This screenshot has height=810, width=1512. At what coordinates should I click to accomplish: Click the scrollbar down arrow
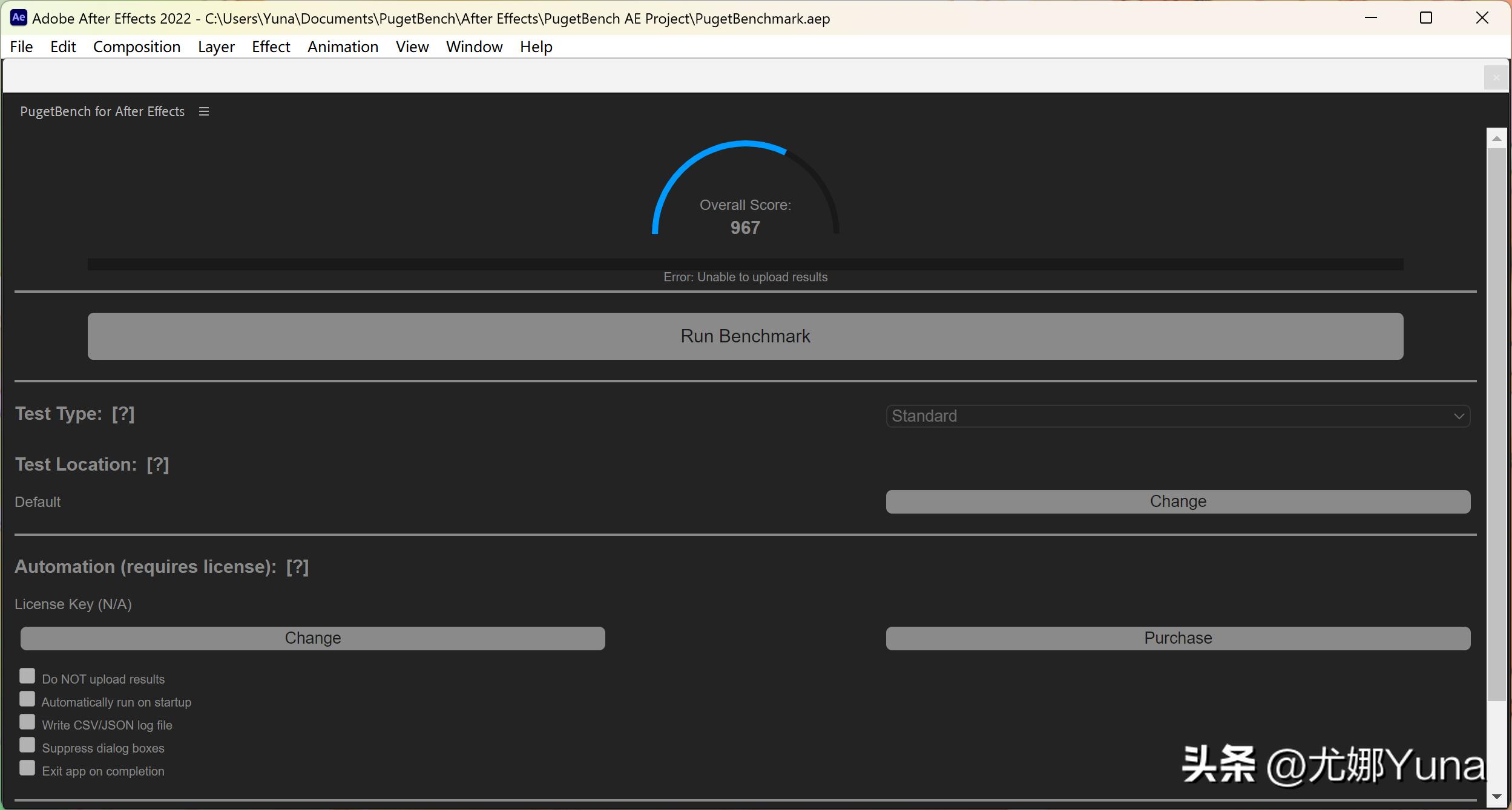click(1496, 797)
